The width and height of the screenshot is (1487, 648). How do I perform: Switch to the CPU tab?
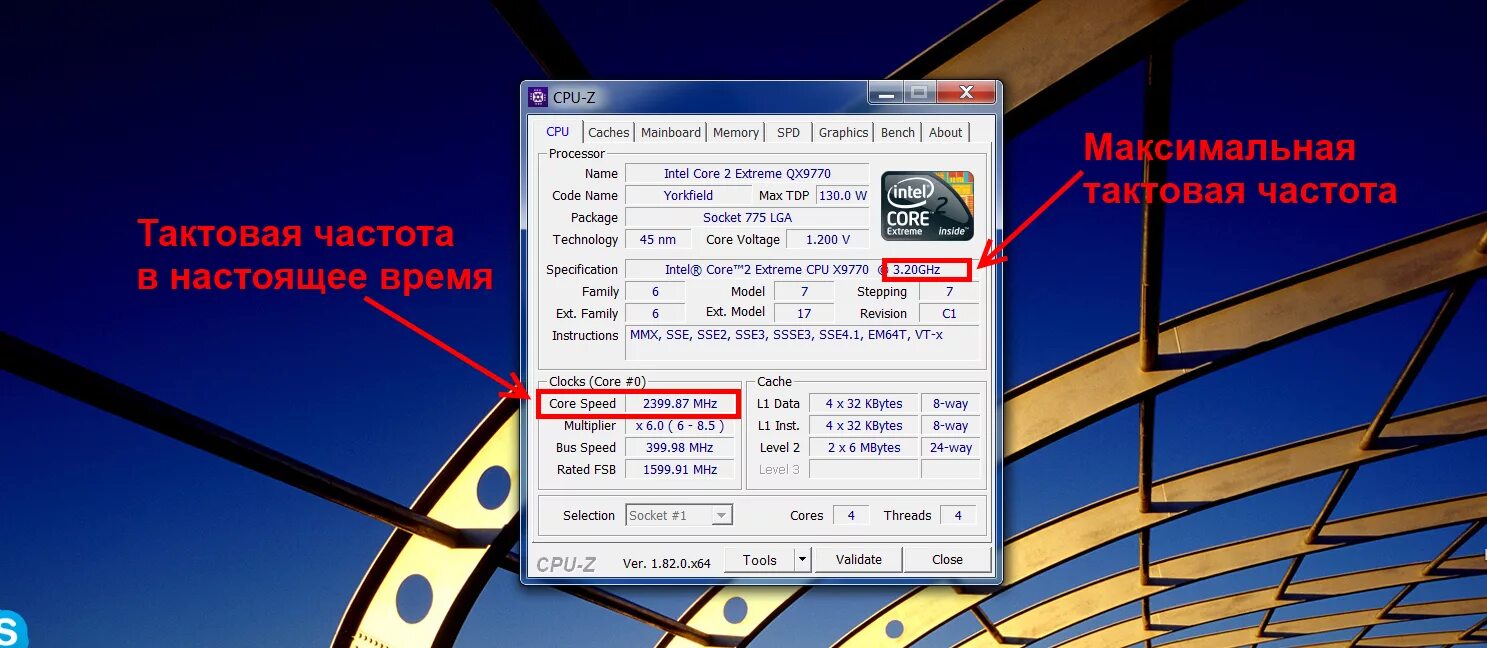click(558, 132)
